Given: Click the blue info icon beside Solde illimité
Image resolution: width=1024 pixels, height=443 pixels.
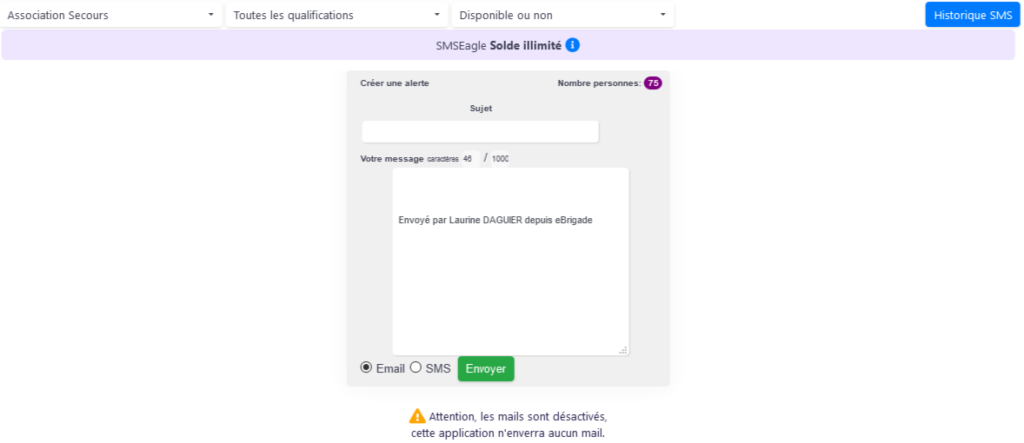Looking at the screenshot, I should coord(572,45).
